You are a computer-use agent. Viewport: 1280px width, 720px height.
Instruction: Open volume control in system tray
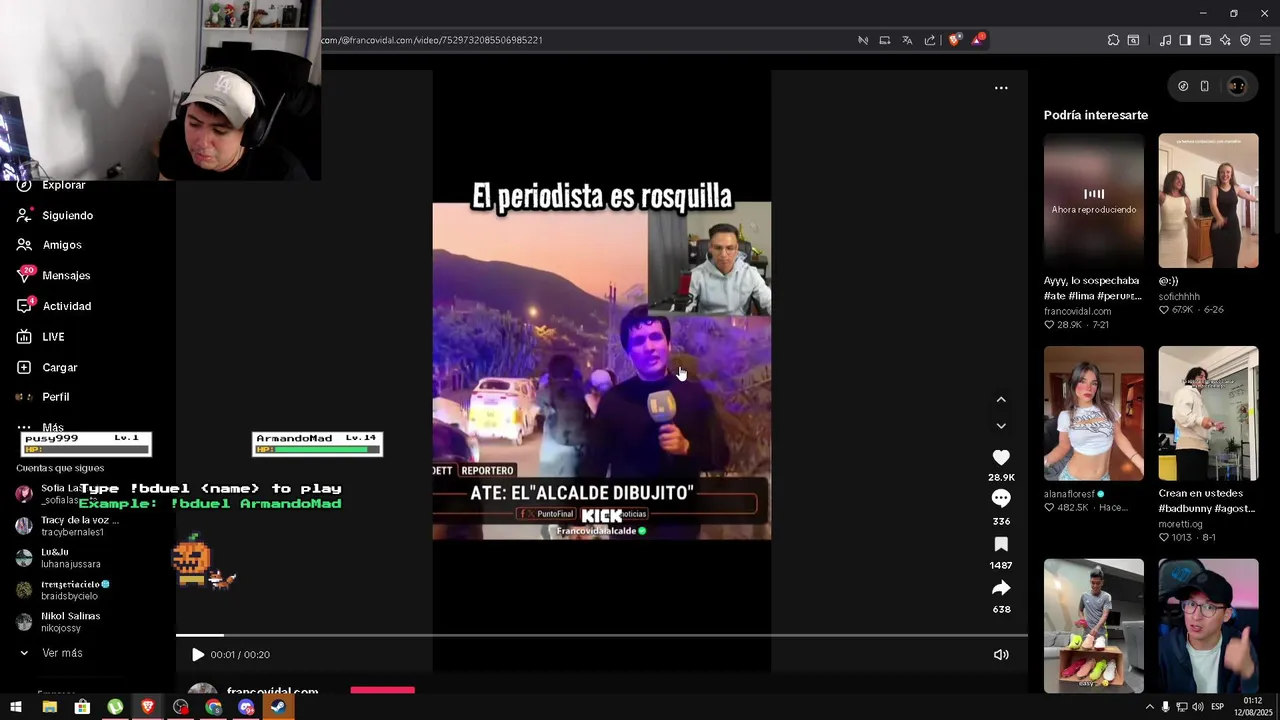1197,707
